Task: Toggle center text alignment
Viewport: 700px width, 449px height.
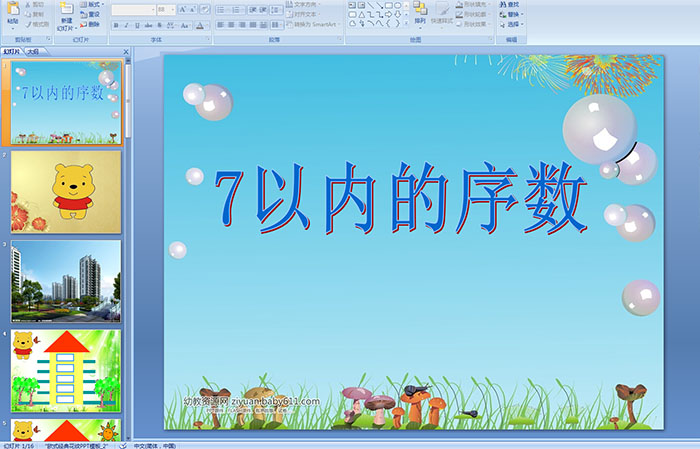Action: point(231,25)
